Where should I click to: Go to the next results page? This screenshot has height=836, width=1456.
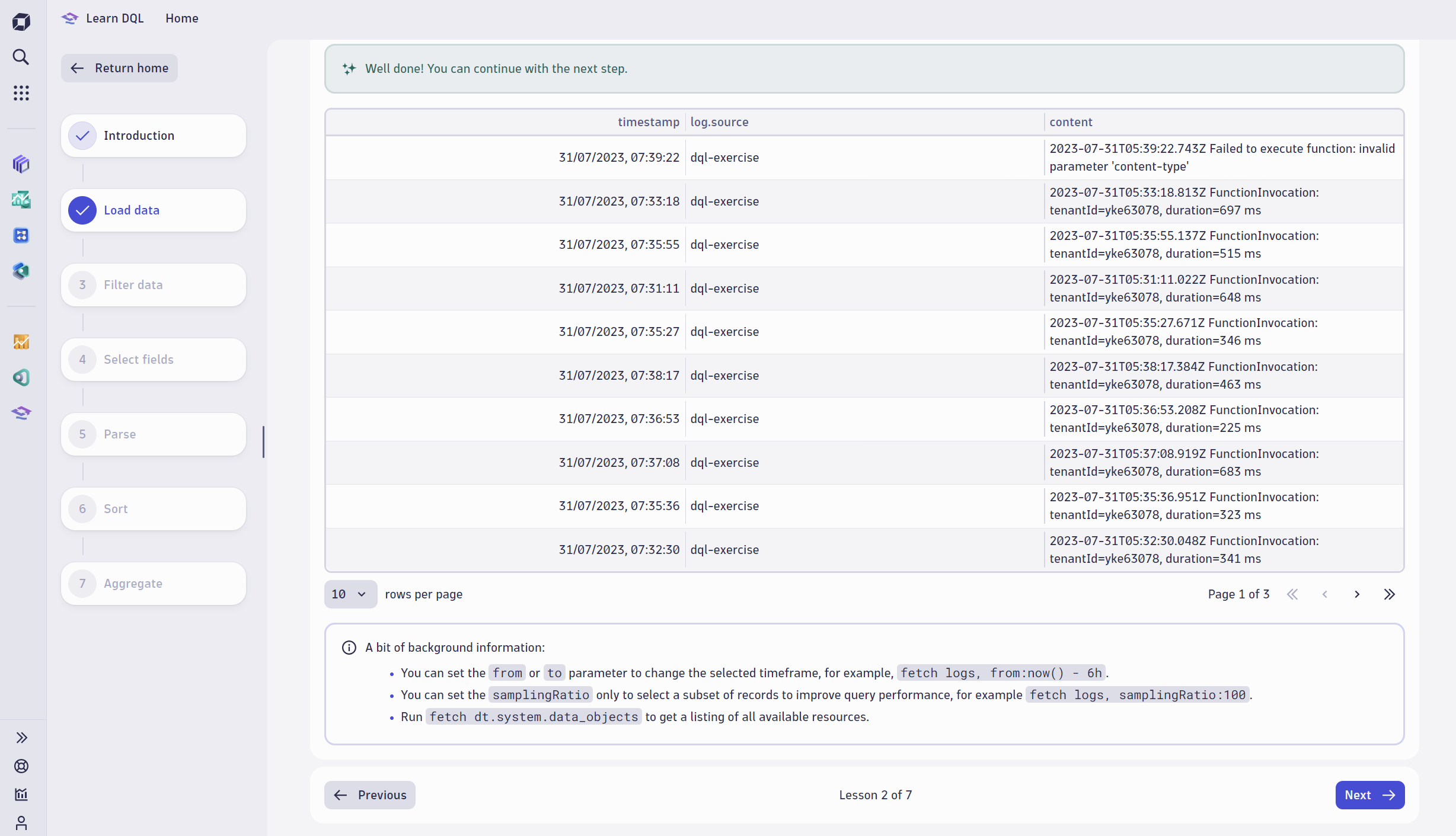pyautogui.click(x=1357, y=594)
